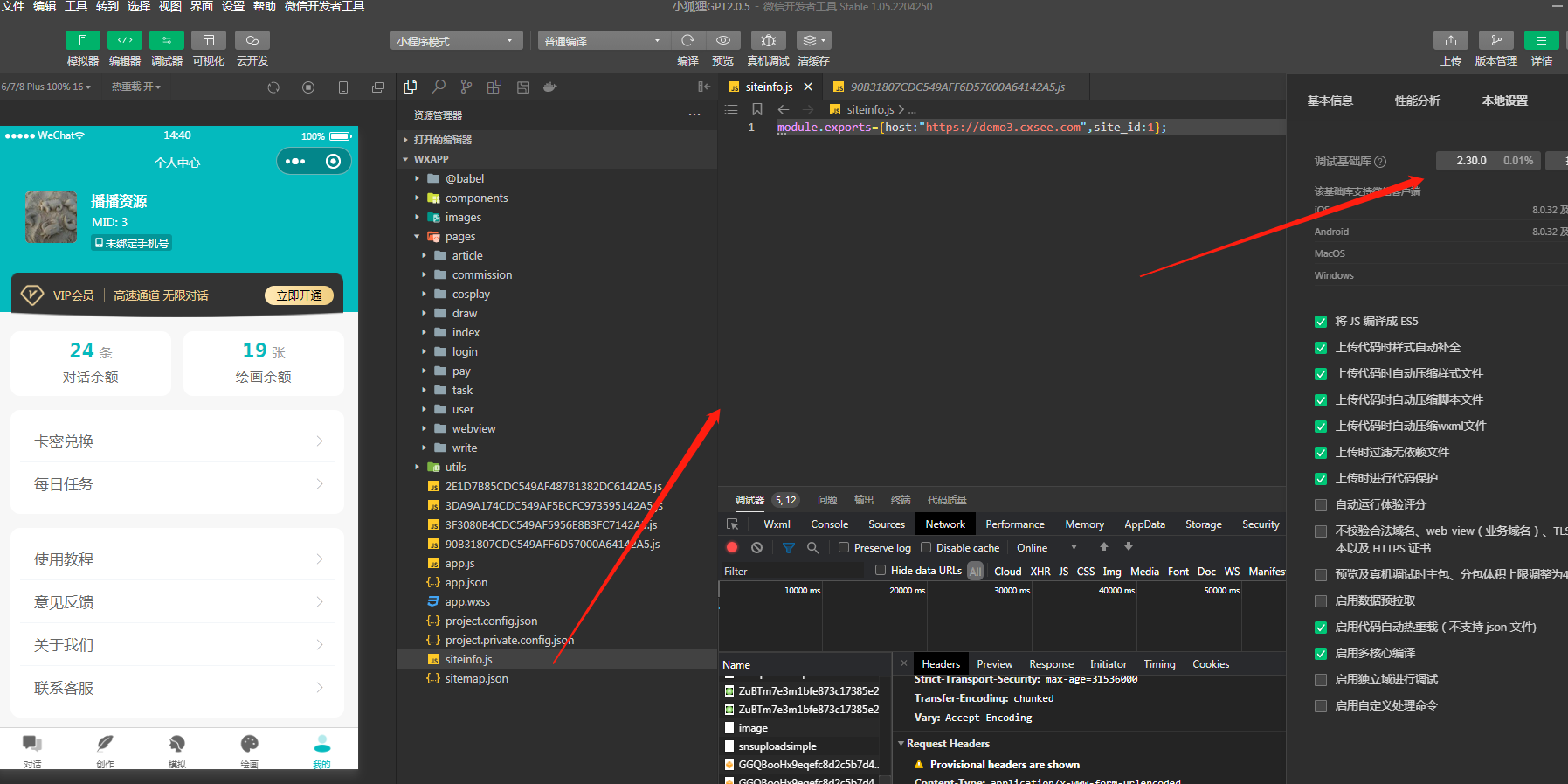This screenshot has height=784, width=1568.
Task: Open the 微信开发者工具 menu
Action: pyautogui.click(x=325, y=6)
